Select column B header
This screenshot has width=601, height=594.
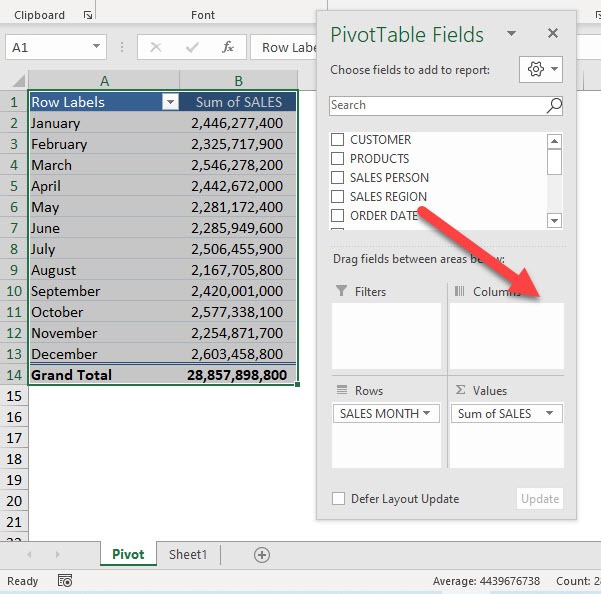point(238,80)
